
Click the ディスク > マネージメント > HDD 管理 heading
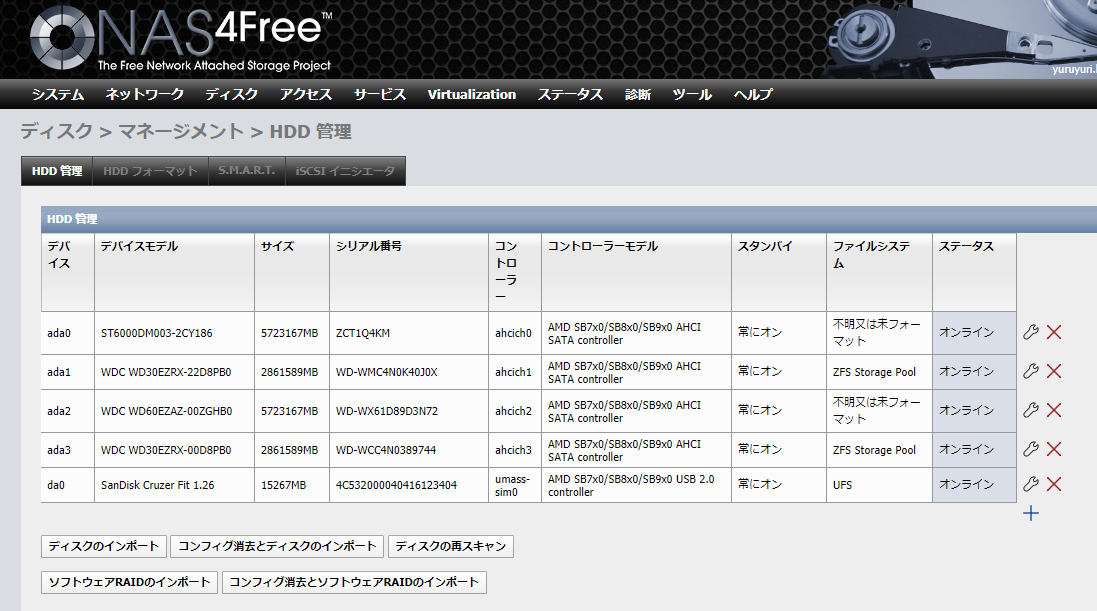[x=186, y=132]
